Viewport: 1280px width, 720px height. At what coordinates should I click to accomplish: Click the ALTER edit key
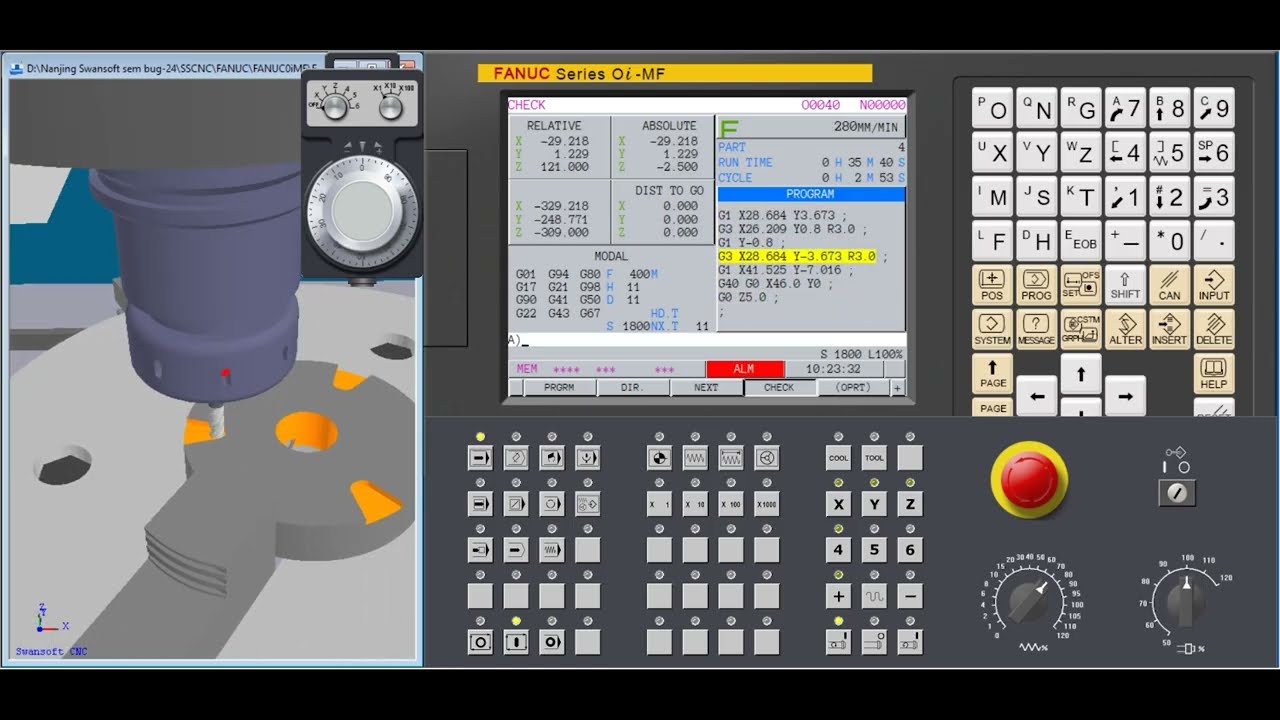click(1125, 329)
